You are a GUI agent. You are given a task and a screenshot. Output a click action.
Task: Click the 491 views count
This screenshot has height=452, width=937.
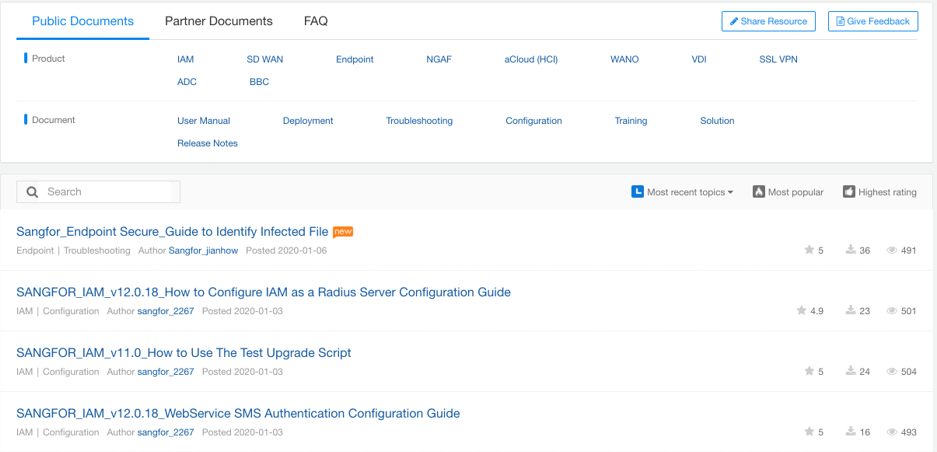click(x=908, y=251)
